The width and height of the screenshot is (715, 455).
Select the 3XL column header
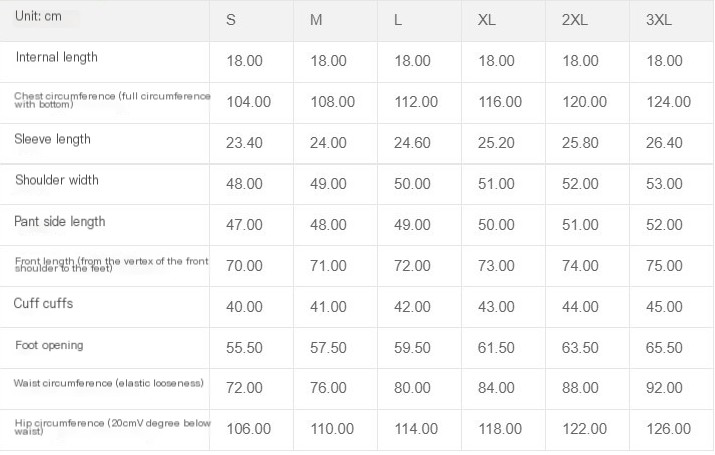[x=658, y=20]
